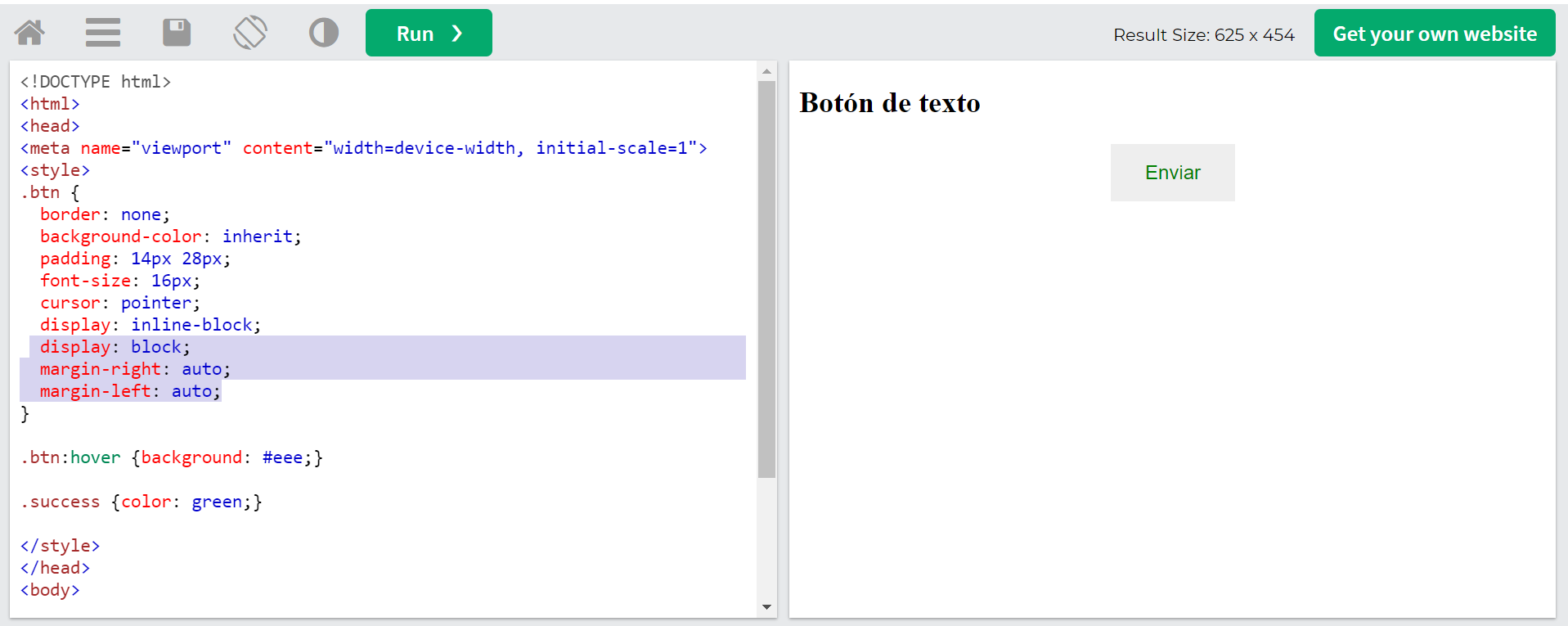Click the '.success {color: green;}' line

(142, 502)
